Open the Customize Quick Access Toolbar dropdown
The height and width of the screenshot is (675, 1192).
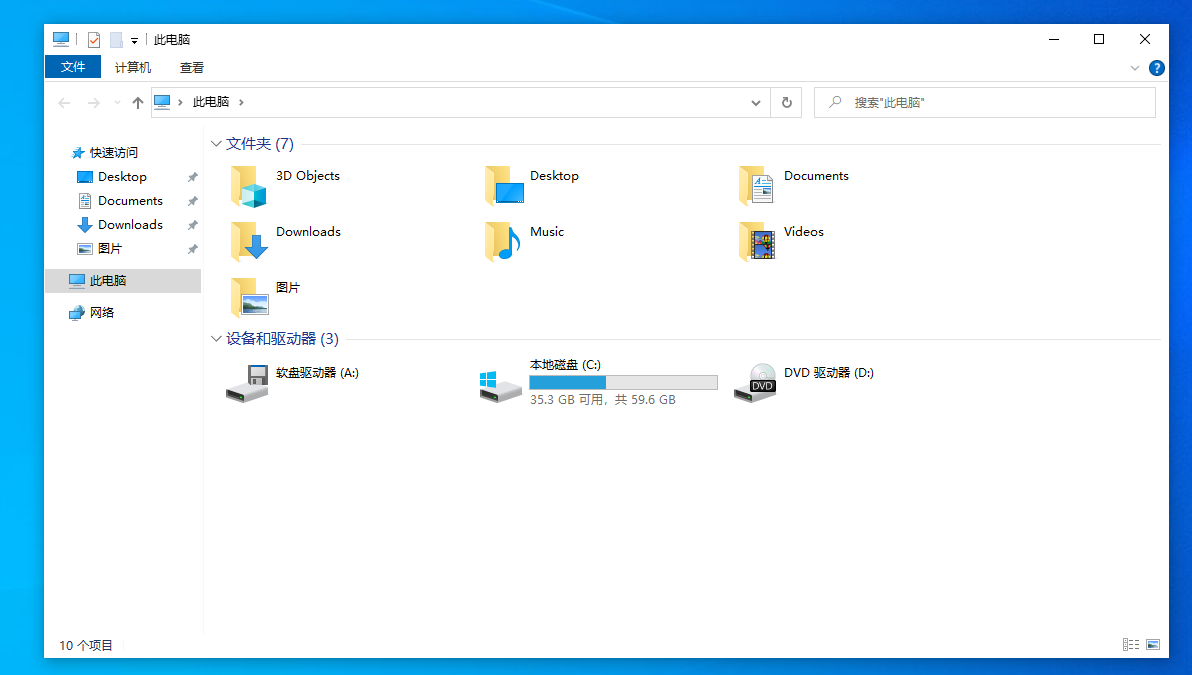click(135, 40)
